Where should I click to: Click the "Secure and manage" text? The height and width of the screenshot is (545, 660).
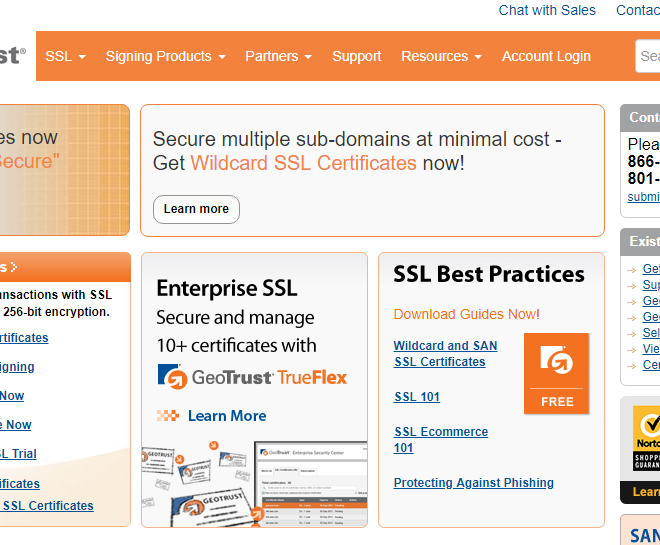235,318
